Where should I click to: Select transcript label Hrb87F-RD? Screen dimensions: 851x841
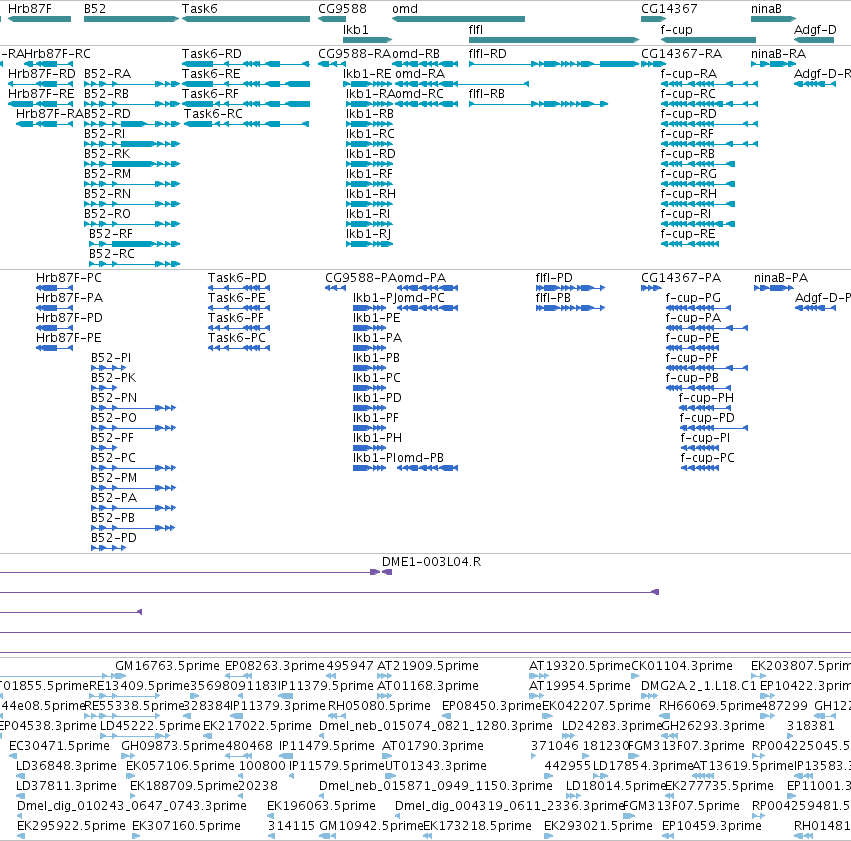[42, 74]
